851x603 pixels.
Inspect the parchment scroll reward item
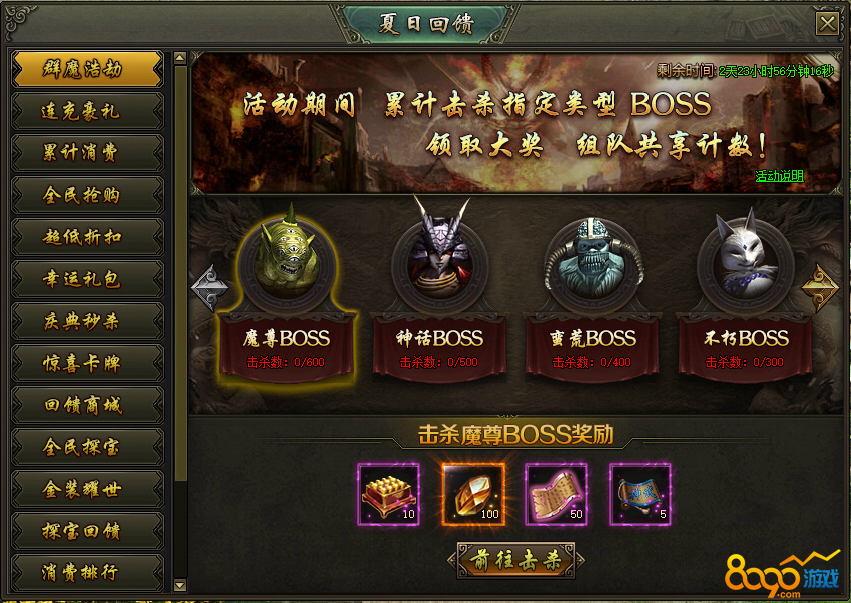point(556,494)
